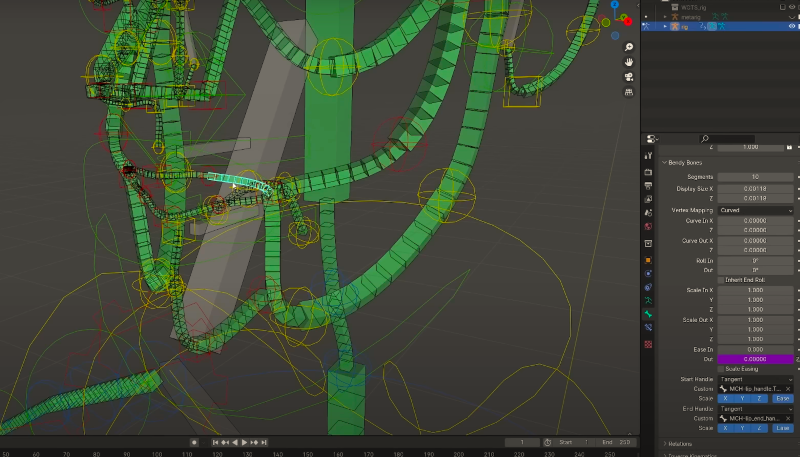Click the Segments value field
Screen dimensions: 800x457
[755, 177]
